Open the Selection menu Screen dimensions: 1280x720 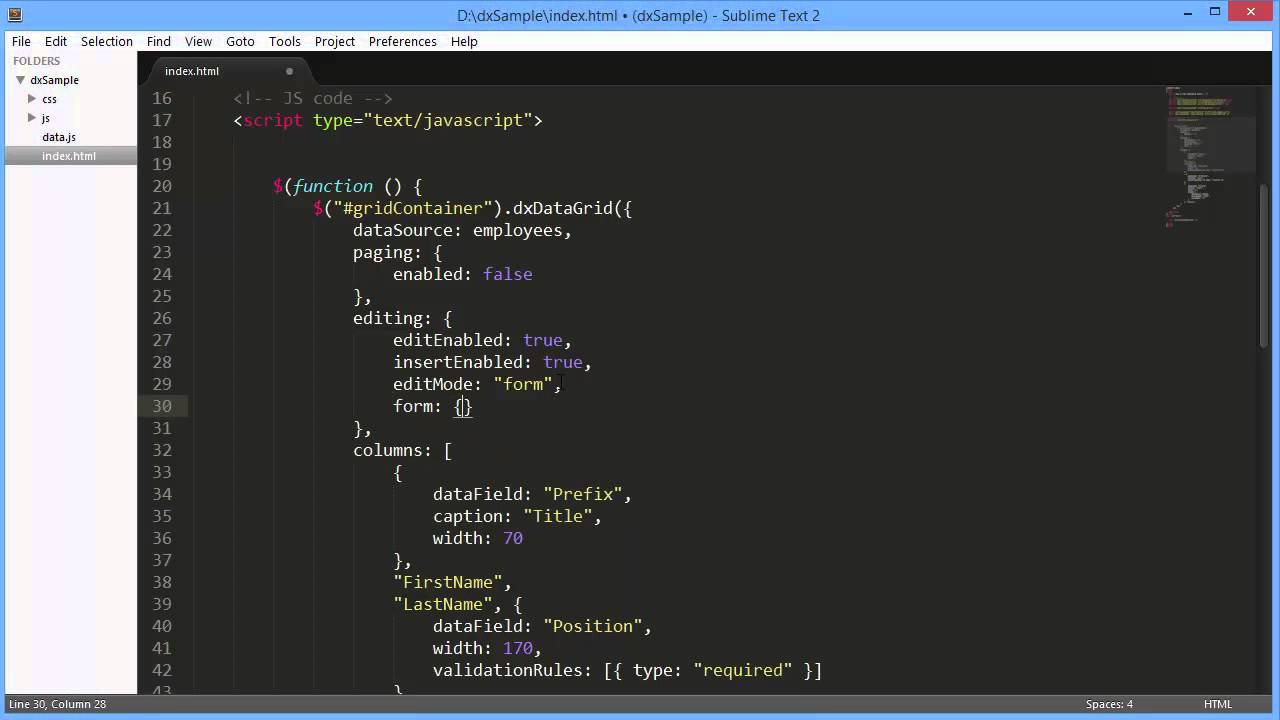coord(107,41)
